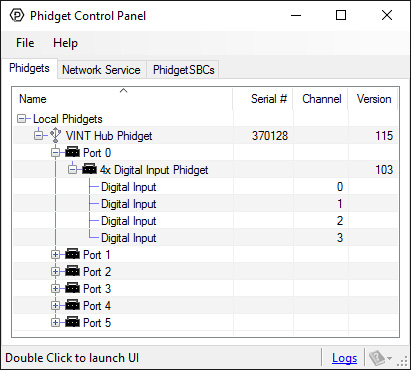Close the Phidget Control Panel window
Viewport: 411px width, 370px height.
click(x=387, y=15)
